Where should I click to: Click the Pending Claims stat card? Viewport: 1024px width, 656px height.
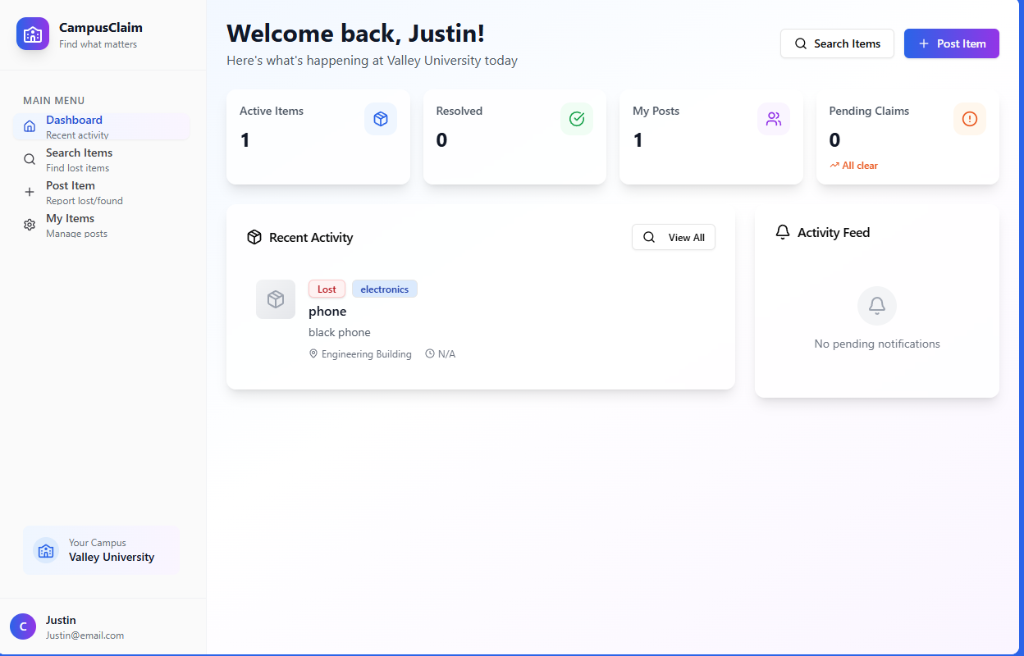[908, 137]
